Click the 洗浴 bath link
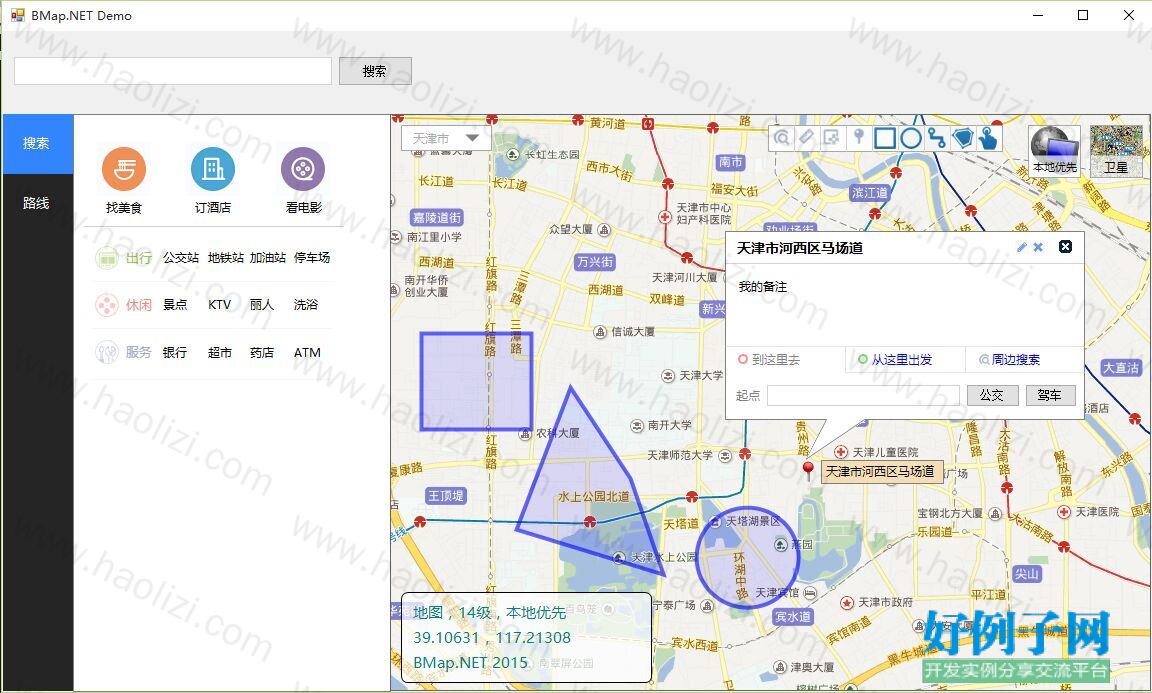Image resolution: width=1152 pixels, height=693 pixels. (x=306, y=305)
